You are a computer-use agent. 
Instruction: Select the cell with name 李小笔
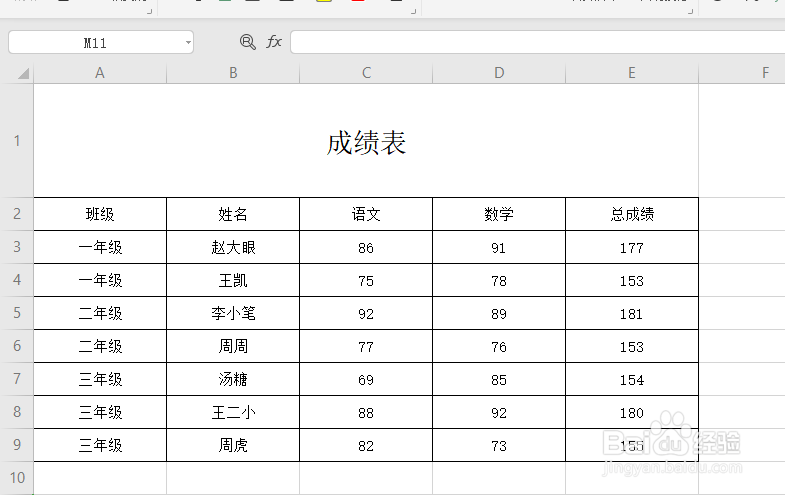click(233, 313)
